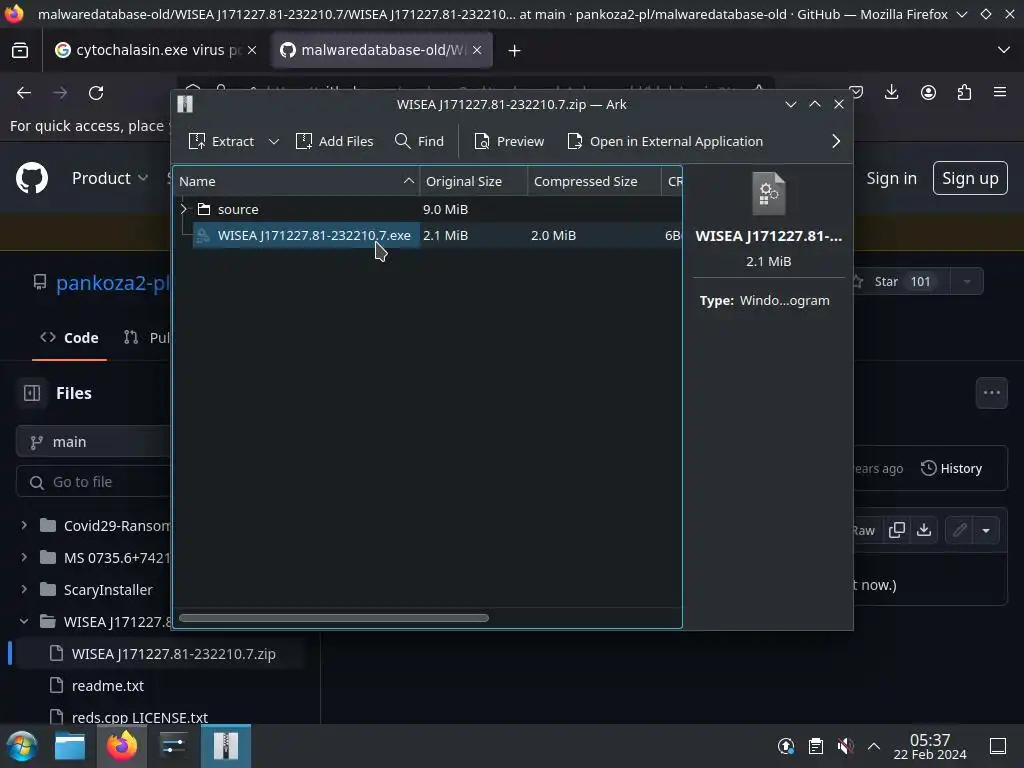Click Open in External Application
Screen dimensions: 1024x768
click(665, 141)
